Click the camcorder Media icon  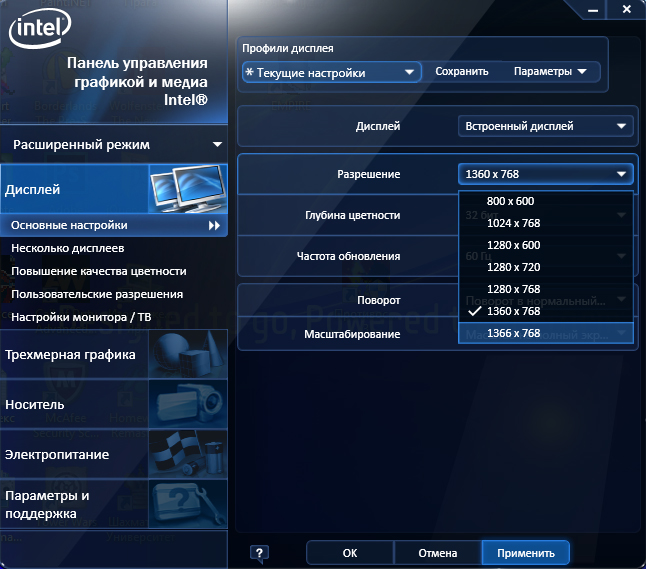pyautogui.click(x=188, y=404)
